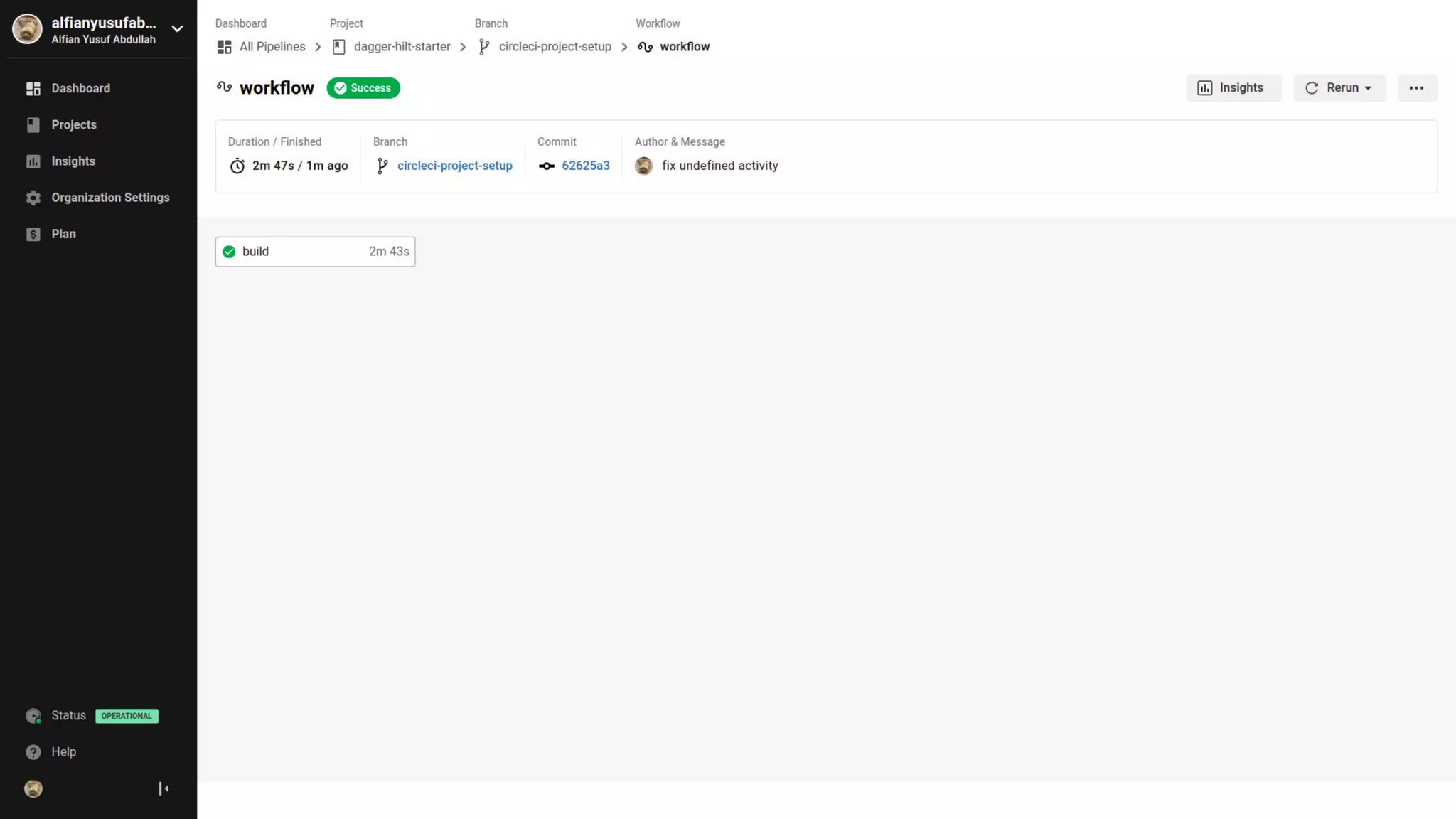Open commit 62625a3 link
Image resolution: width=1456 pixels, height=819 pixels.
585,166
